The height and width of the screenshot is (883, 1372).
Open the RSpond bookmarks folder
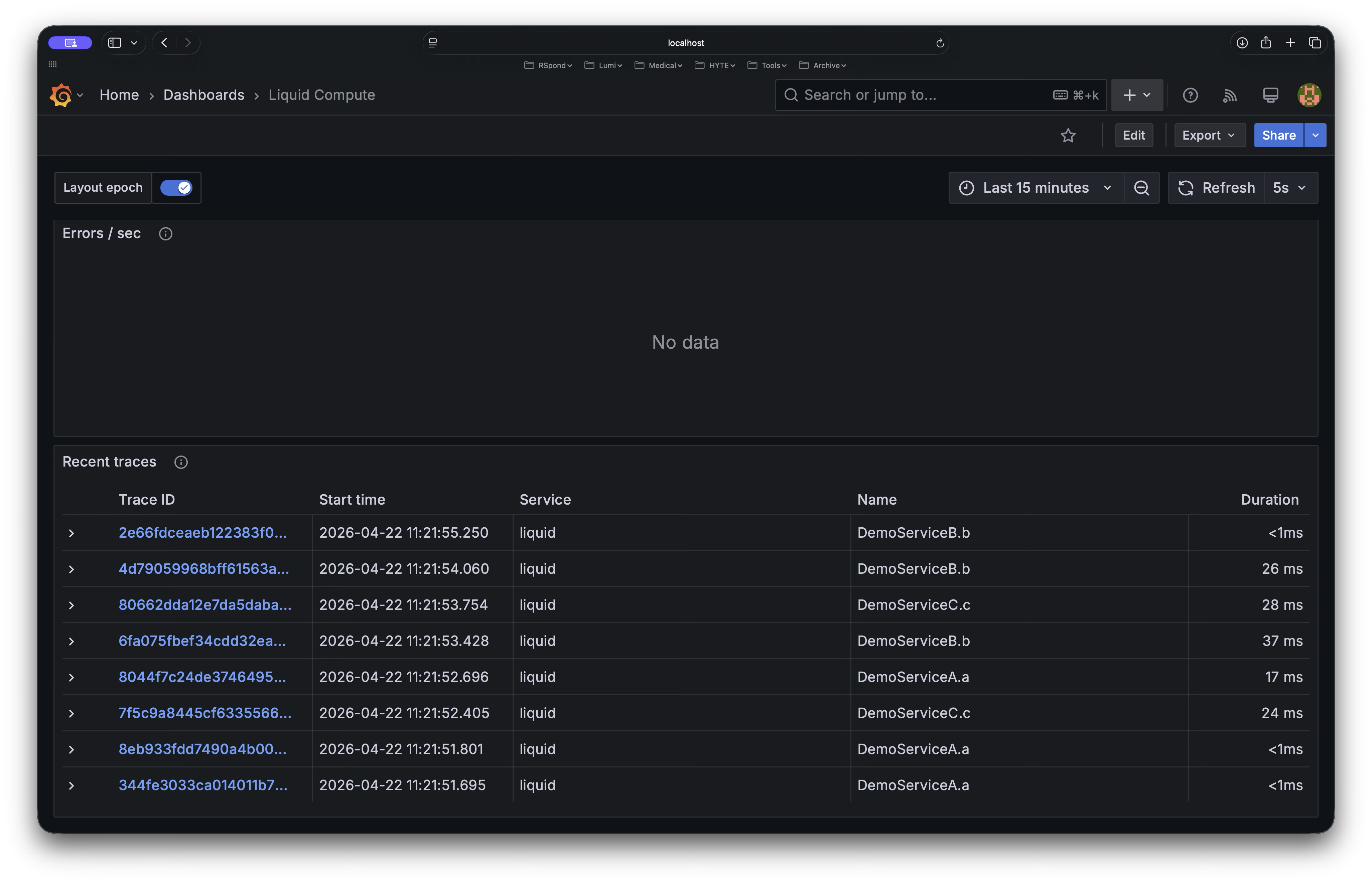coord(548,65)
